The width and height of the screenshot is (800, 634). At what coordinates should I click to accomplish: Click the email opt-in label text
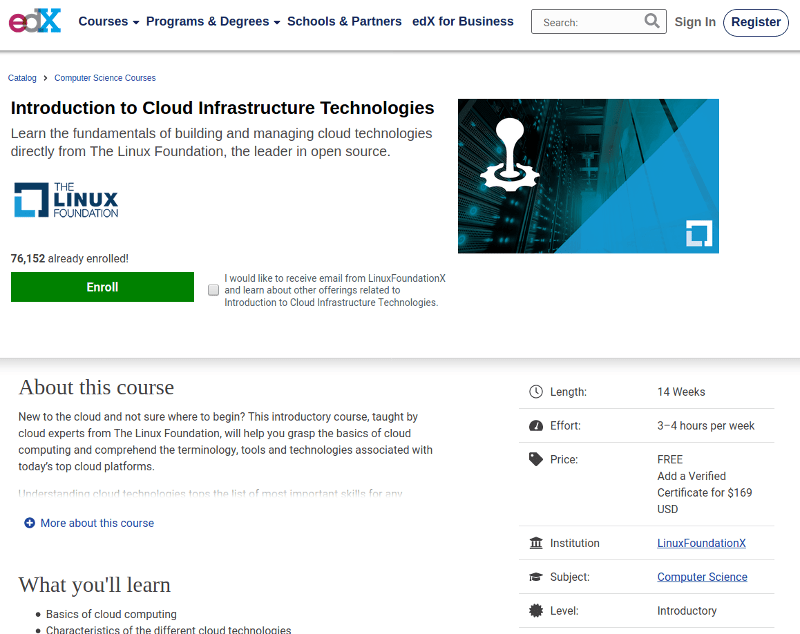pos(335,290)
